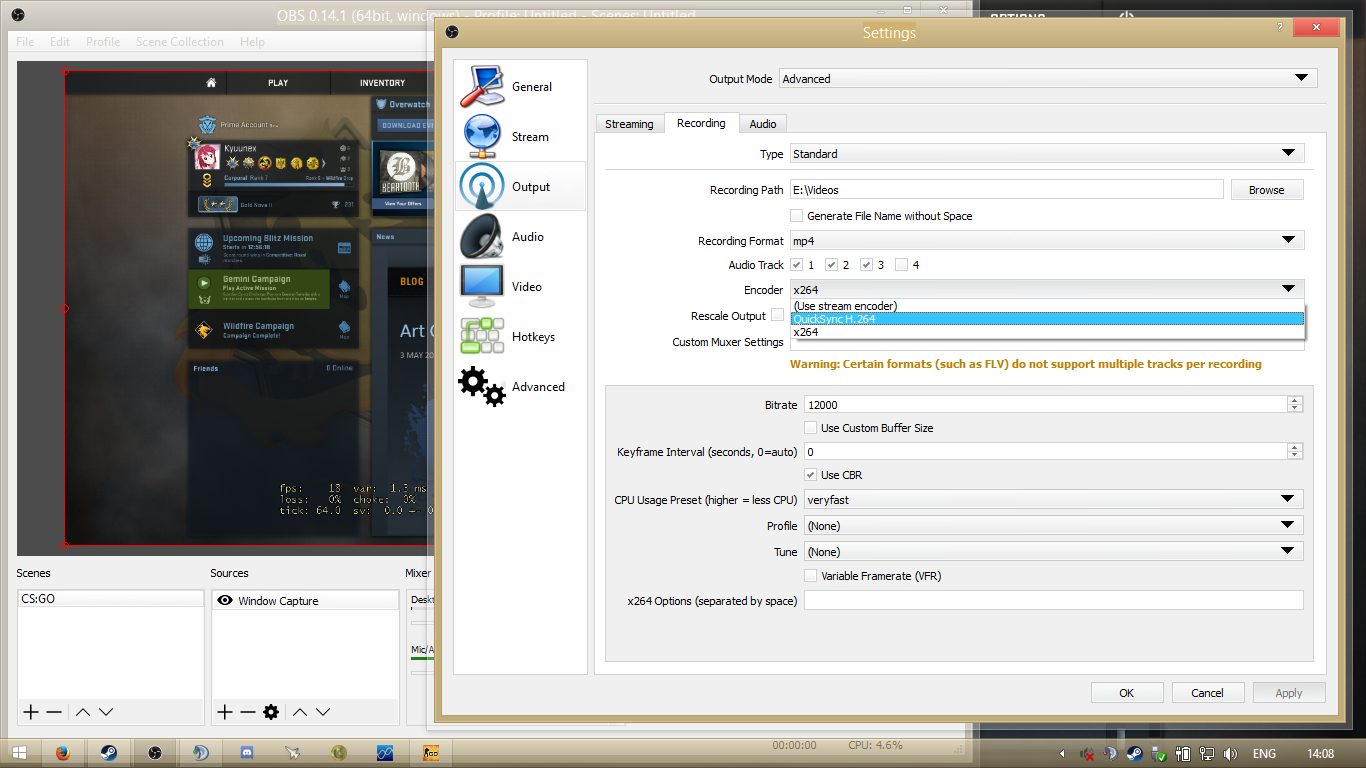Toggle Audio Track 2 checkbox

[x=832, y=265]
